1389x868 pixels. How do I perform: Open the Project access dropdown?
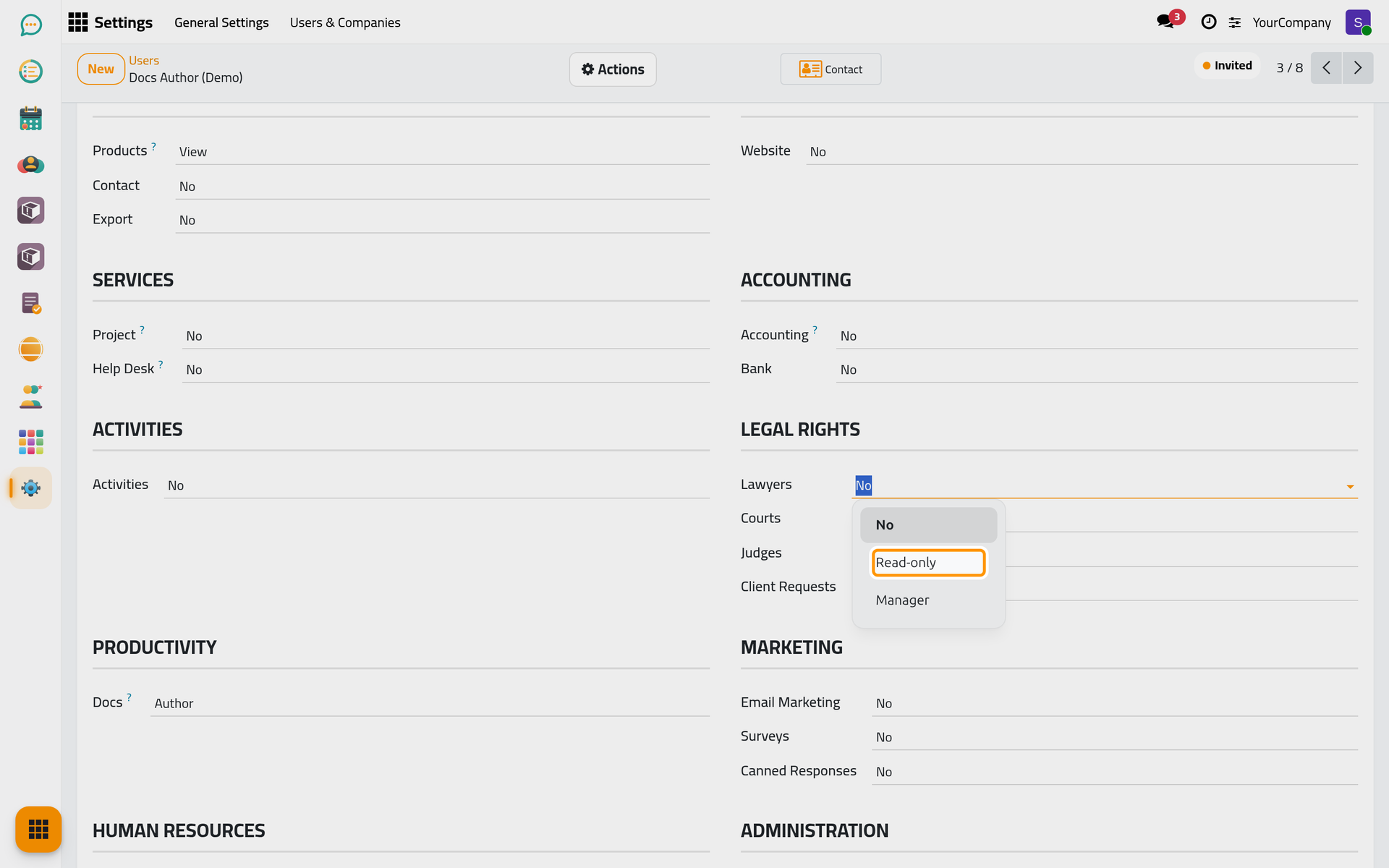coord(446,336)
